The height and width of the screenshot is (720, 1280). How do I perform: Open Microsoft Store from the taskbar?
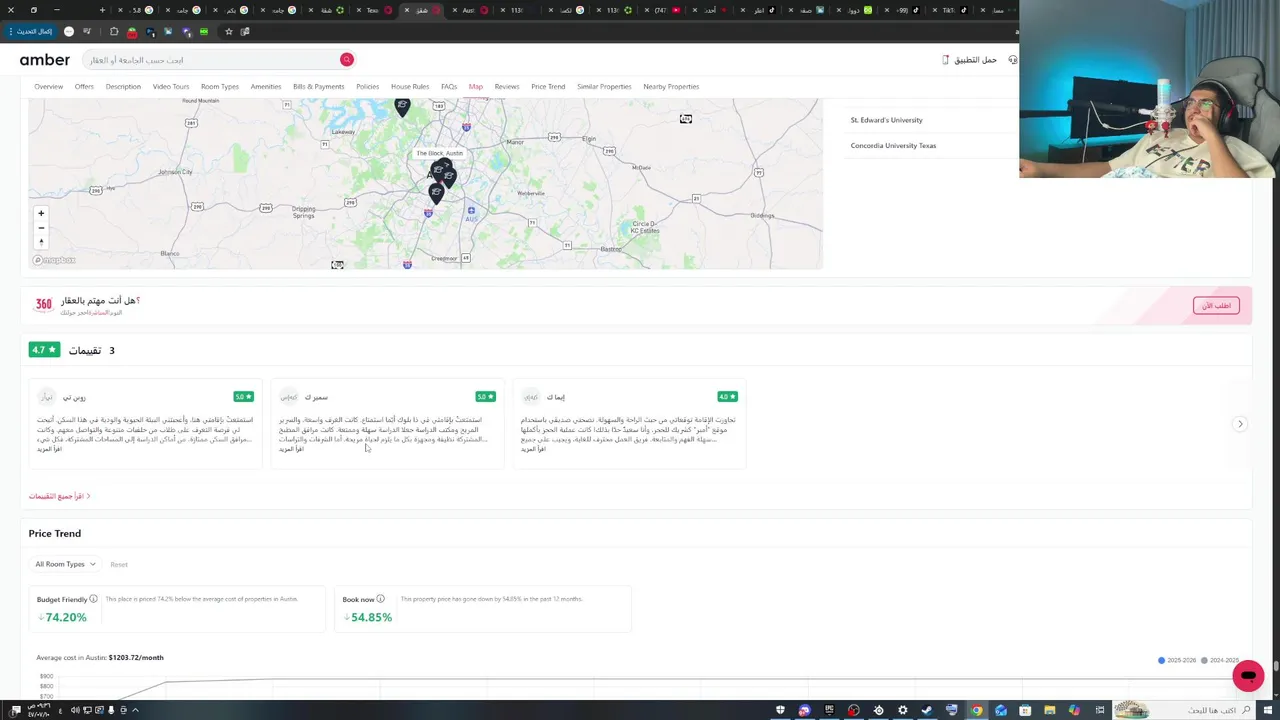(x=1025, y=710)
